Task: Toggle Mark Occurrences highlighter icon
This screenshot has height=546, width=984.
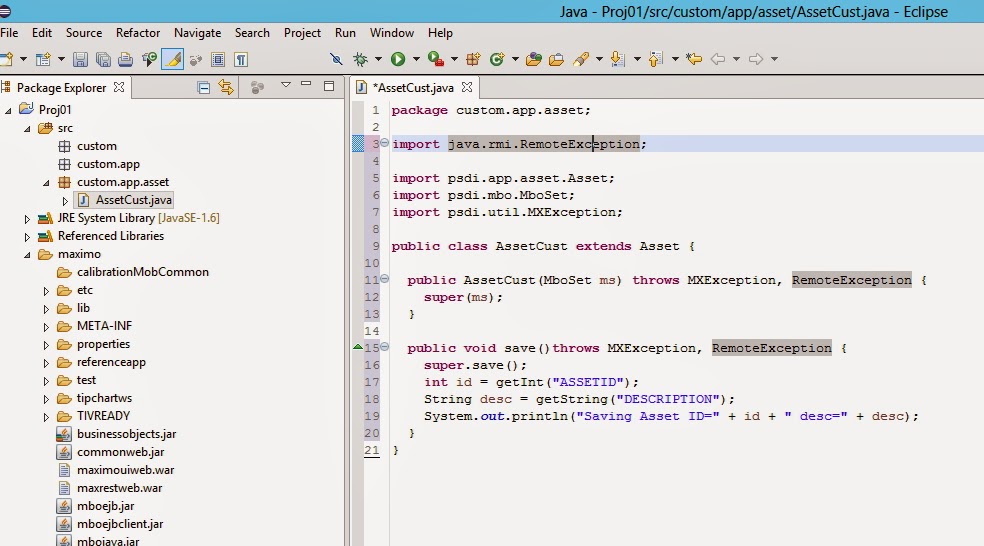Action: tap(173, 60)
